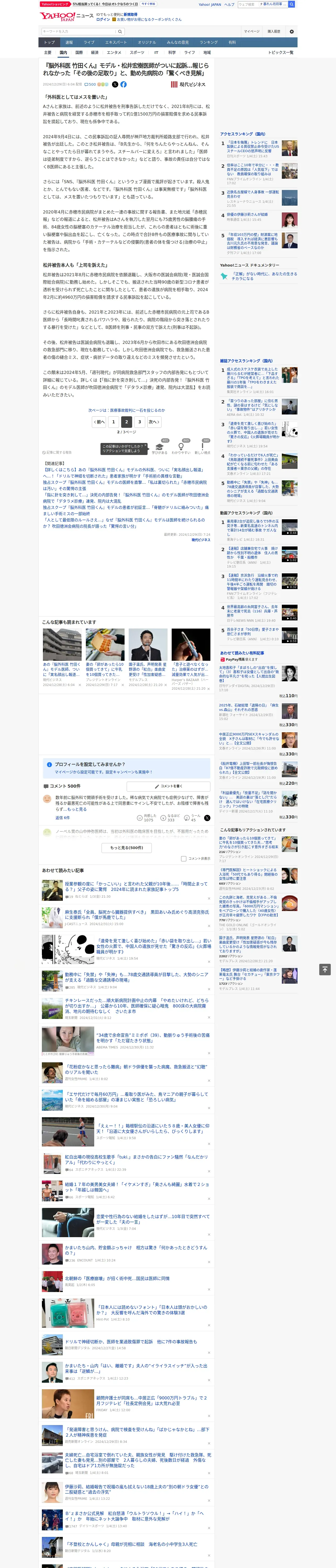Open 国子温氏 声明発表 recommended article thumbnail
Image resolution: width=336 pixels, height=1568 pixels.
pyautogui.click(x=148, y=645)
